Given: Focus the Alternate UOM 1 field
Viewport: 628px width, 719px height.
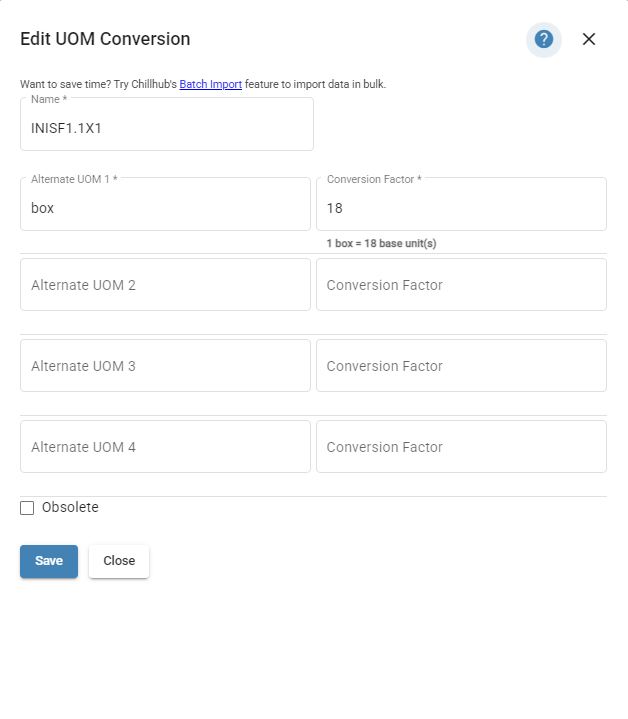Looking at the screenshot, I should (x=165, y=209).
